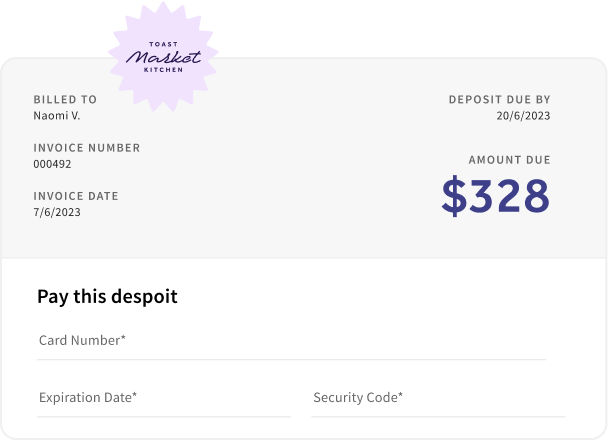This screenshot has height=440, width=608.
Task: Click the Amount Due label
Action: (x=510, y=160)
